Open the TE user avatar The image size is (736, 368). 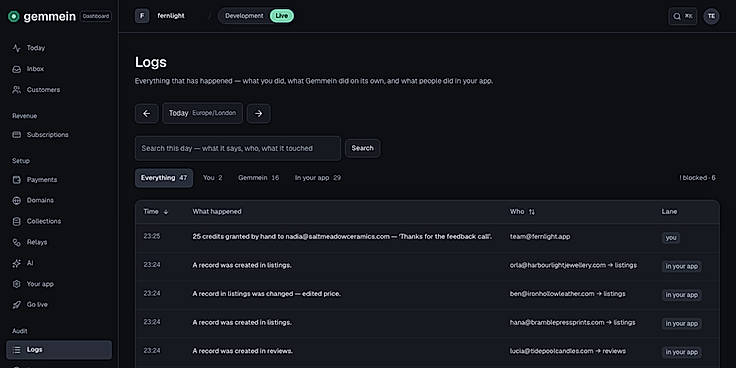(711, 16)
